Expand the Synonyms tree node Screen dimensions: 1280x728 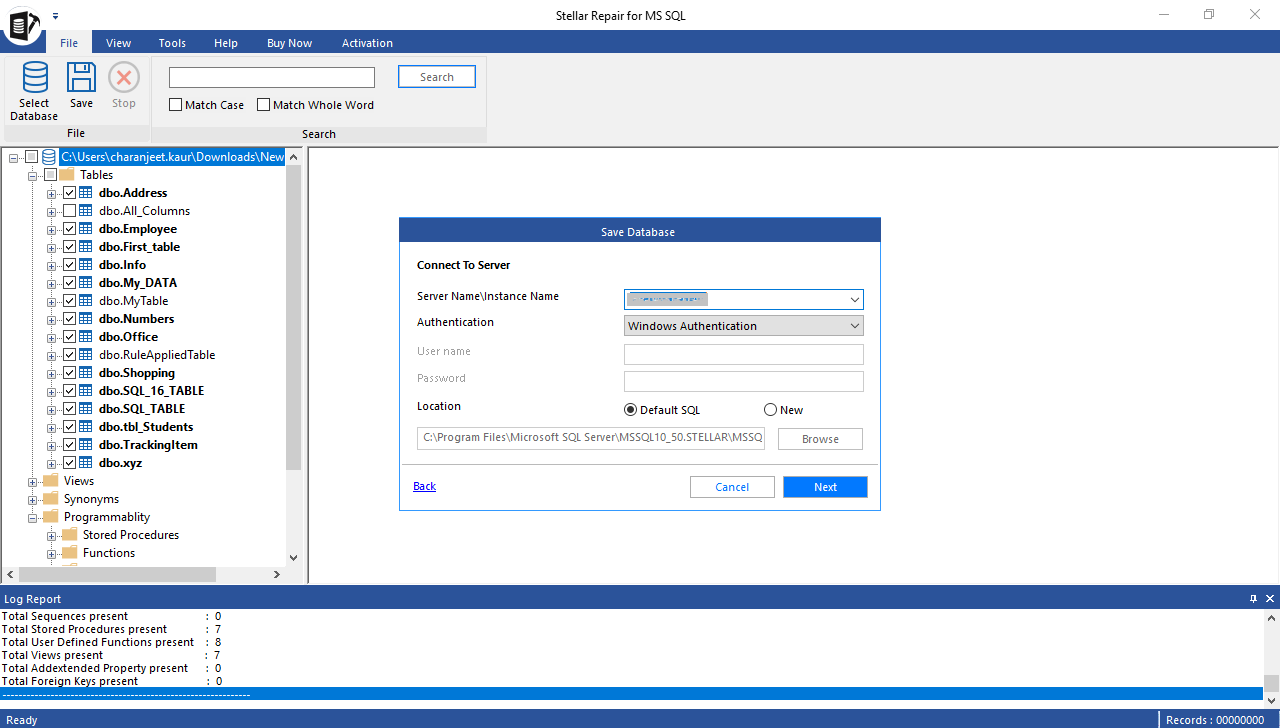click(33, 499)
